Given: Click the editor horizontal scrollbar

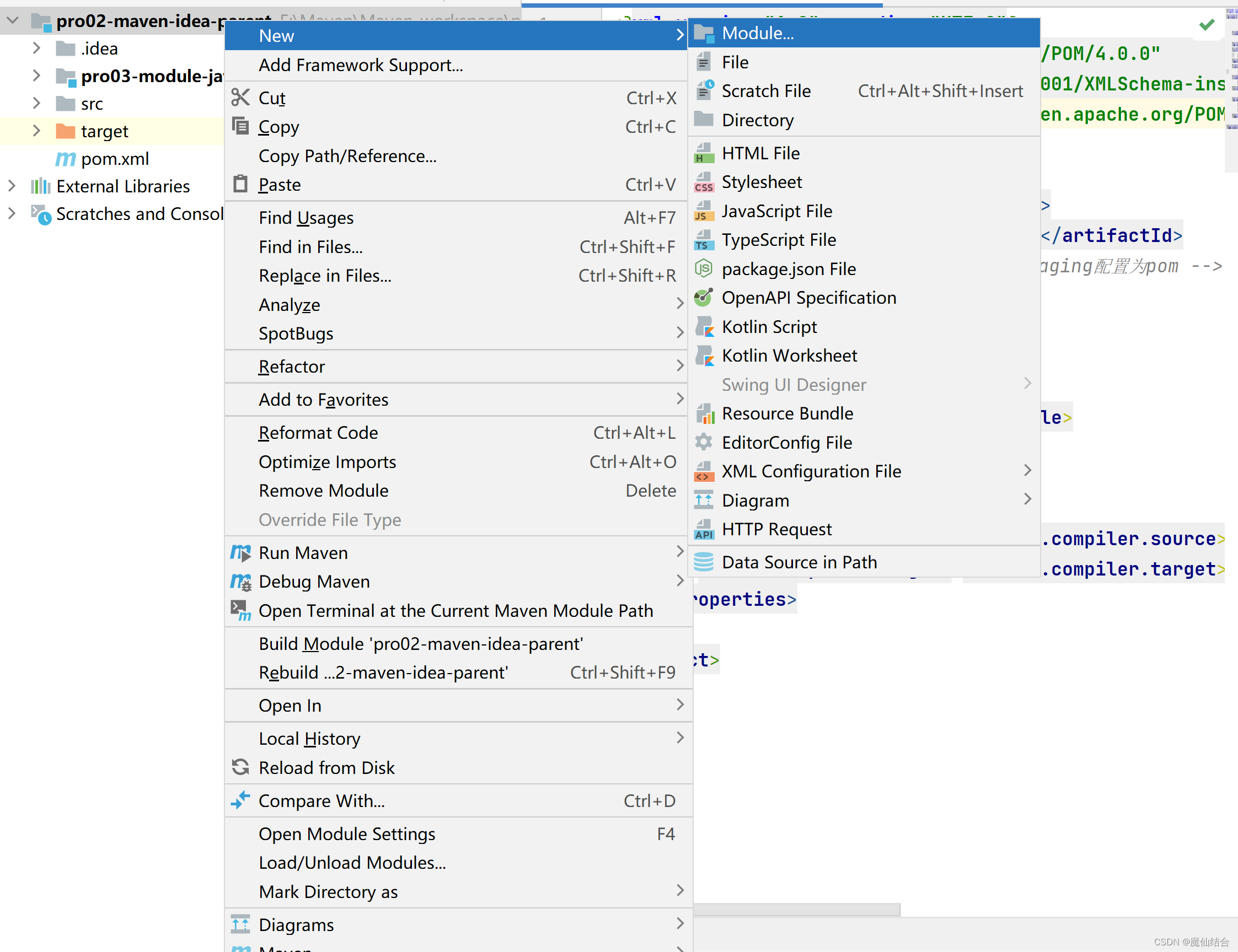Looking at the screenshot, I should click(796, 909).
